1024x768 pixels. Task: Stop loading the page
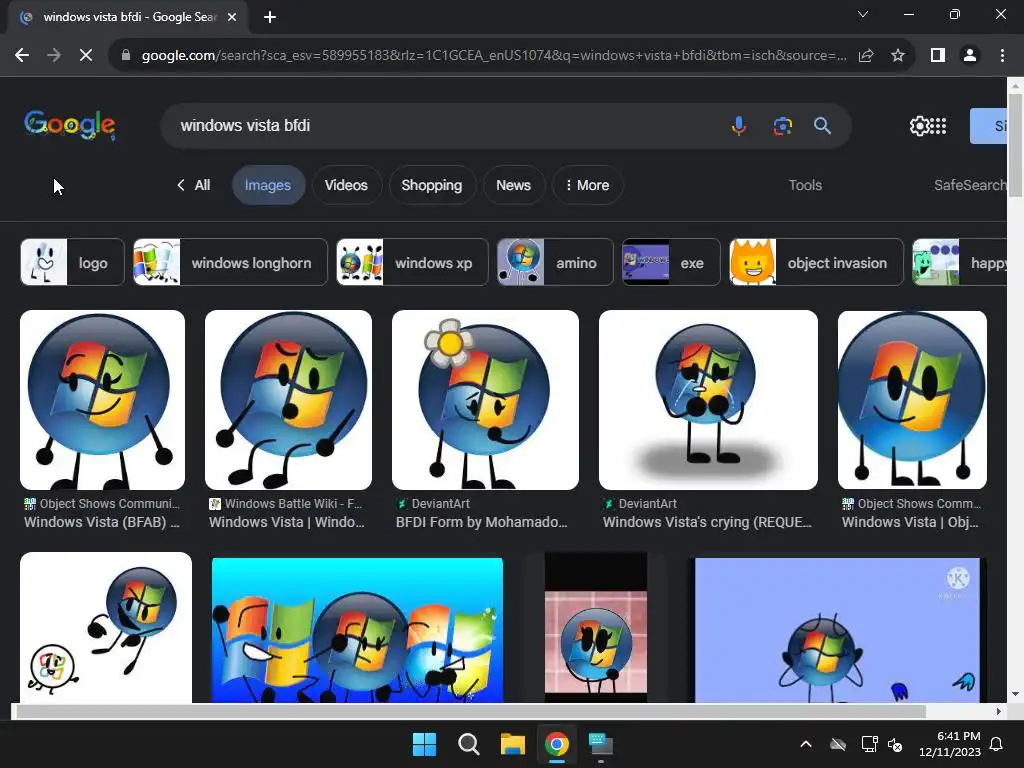click(x=86, y=56)
